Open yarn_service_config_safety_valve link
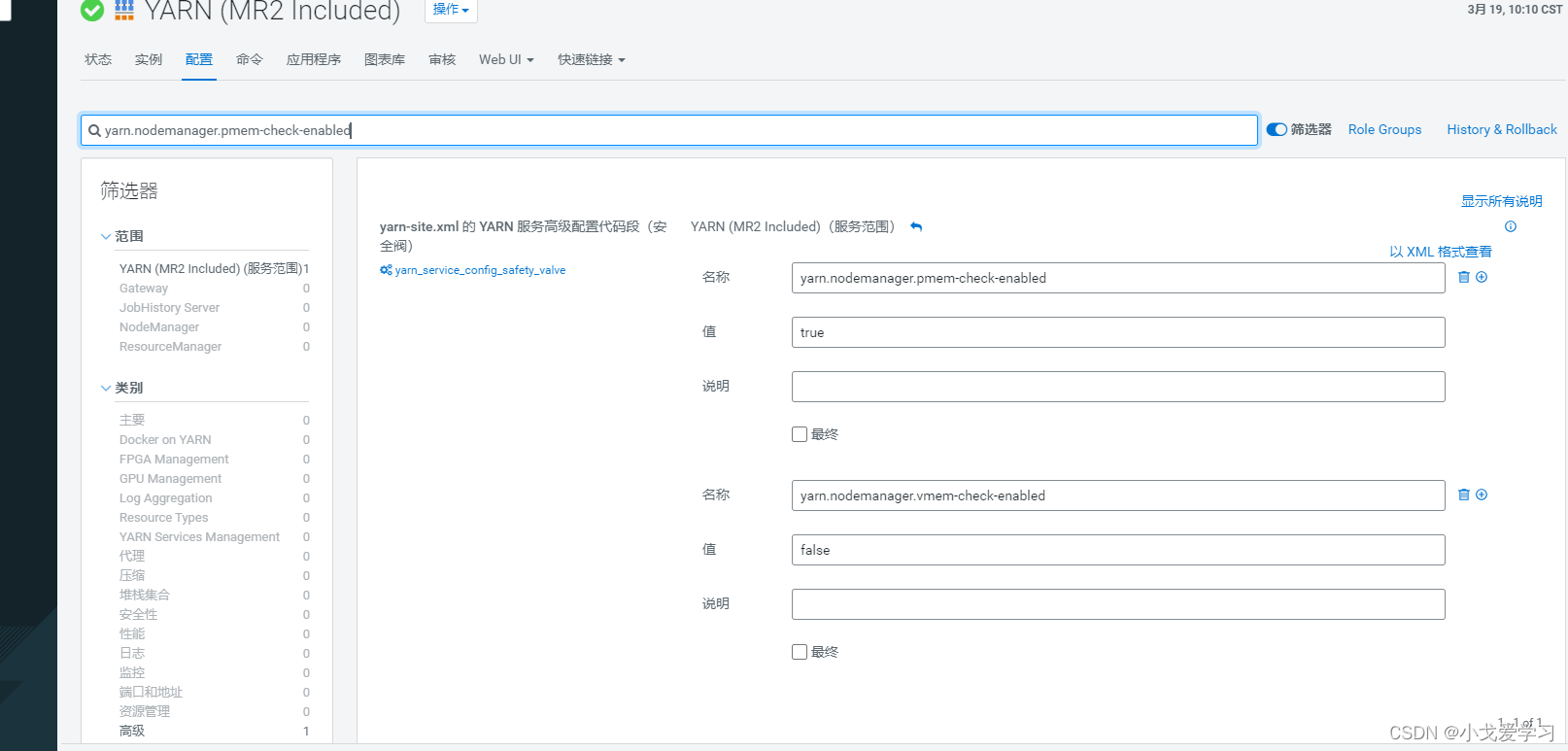The width and height of the screenshot is (1568, 751). click(x=480, y=270)
